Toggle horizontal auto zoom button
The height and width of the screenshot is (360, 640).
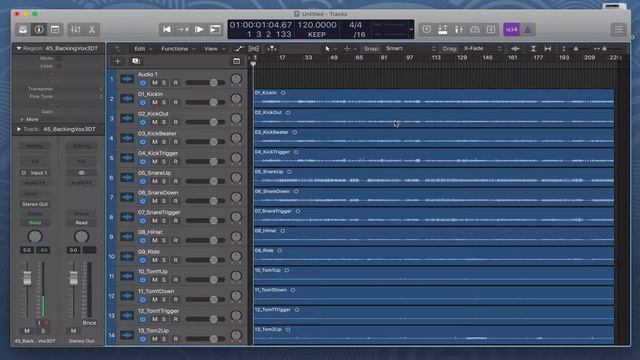(548, 49)
